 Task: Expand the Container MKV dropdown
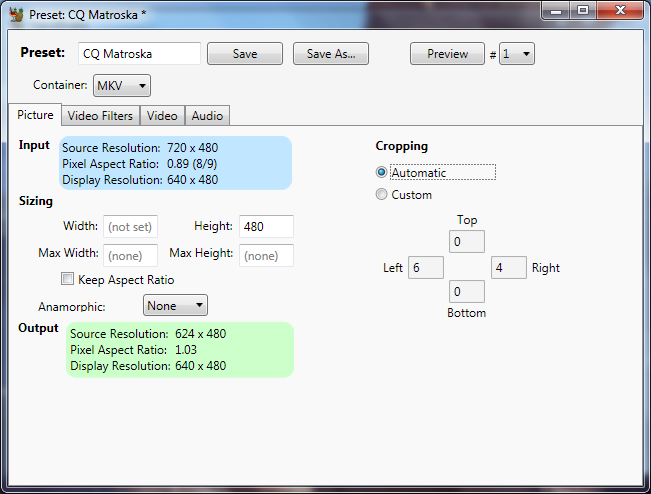[x=122, y=86]
